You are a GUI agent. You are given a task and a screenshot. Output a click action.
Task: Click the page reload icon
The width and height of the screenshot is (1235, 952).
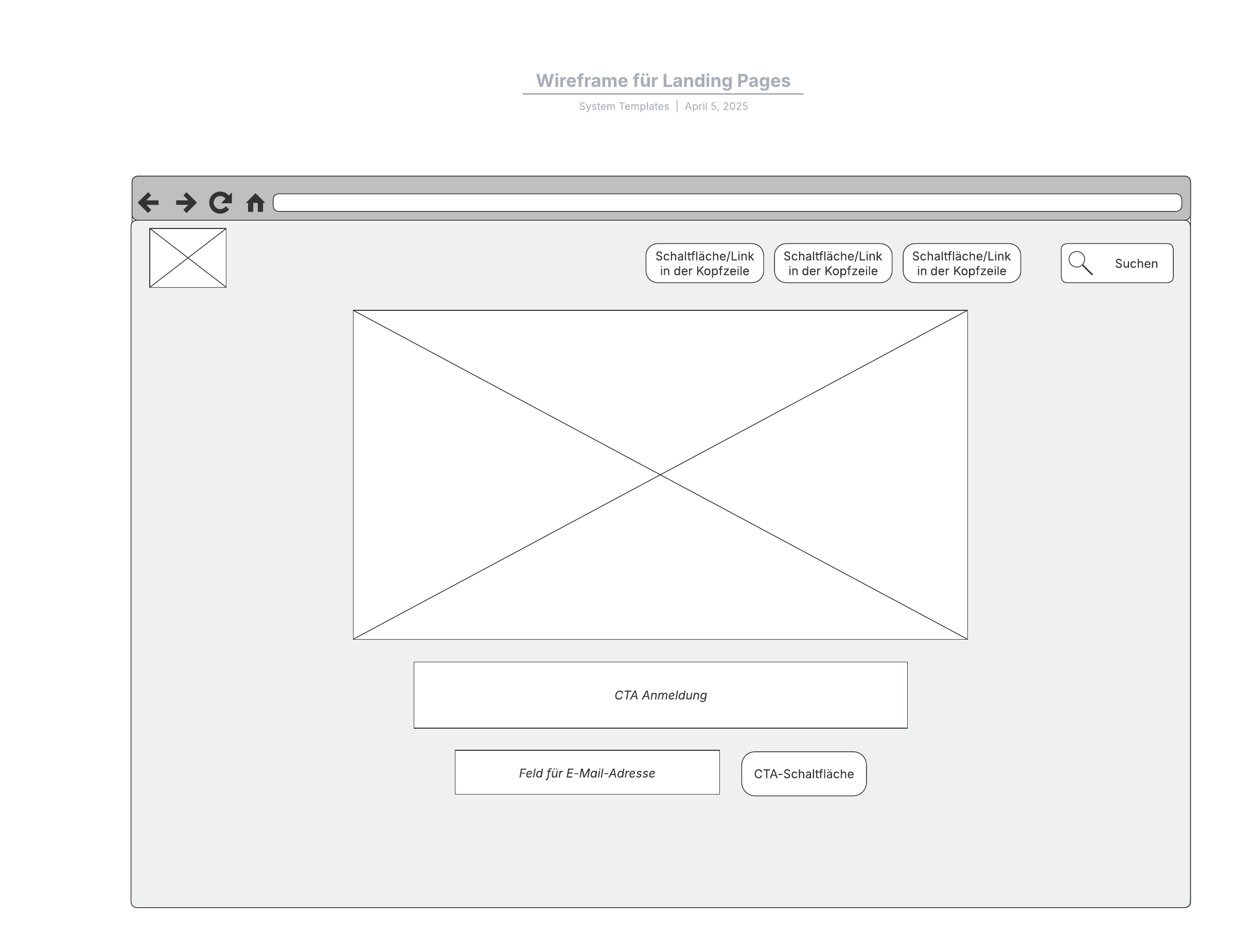pos(222,202)
